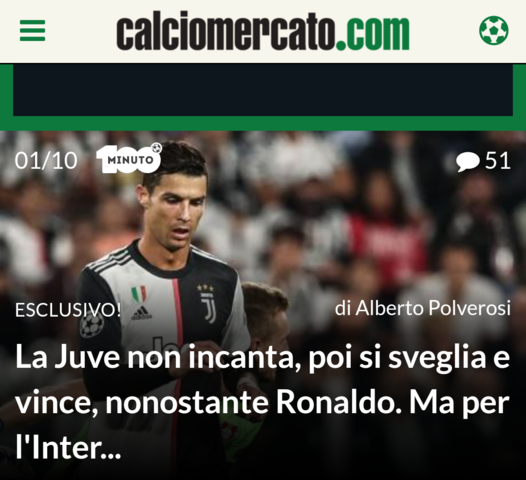Open the 100 Minuto badge
Viewport: 526px width, 480px height.
click(x=129, y=158)
